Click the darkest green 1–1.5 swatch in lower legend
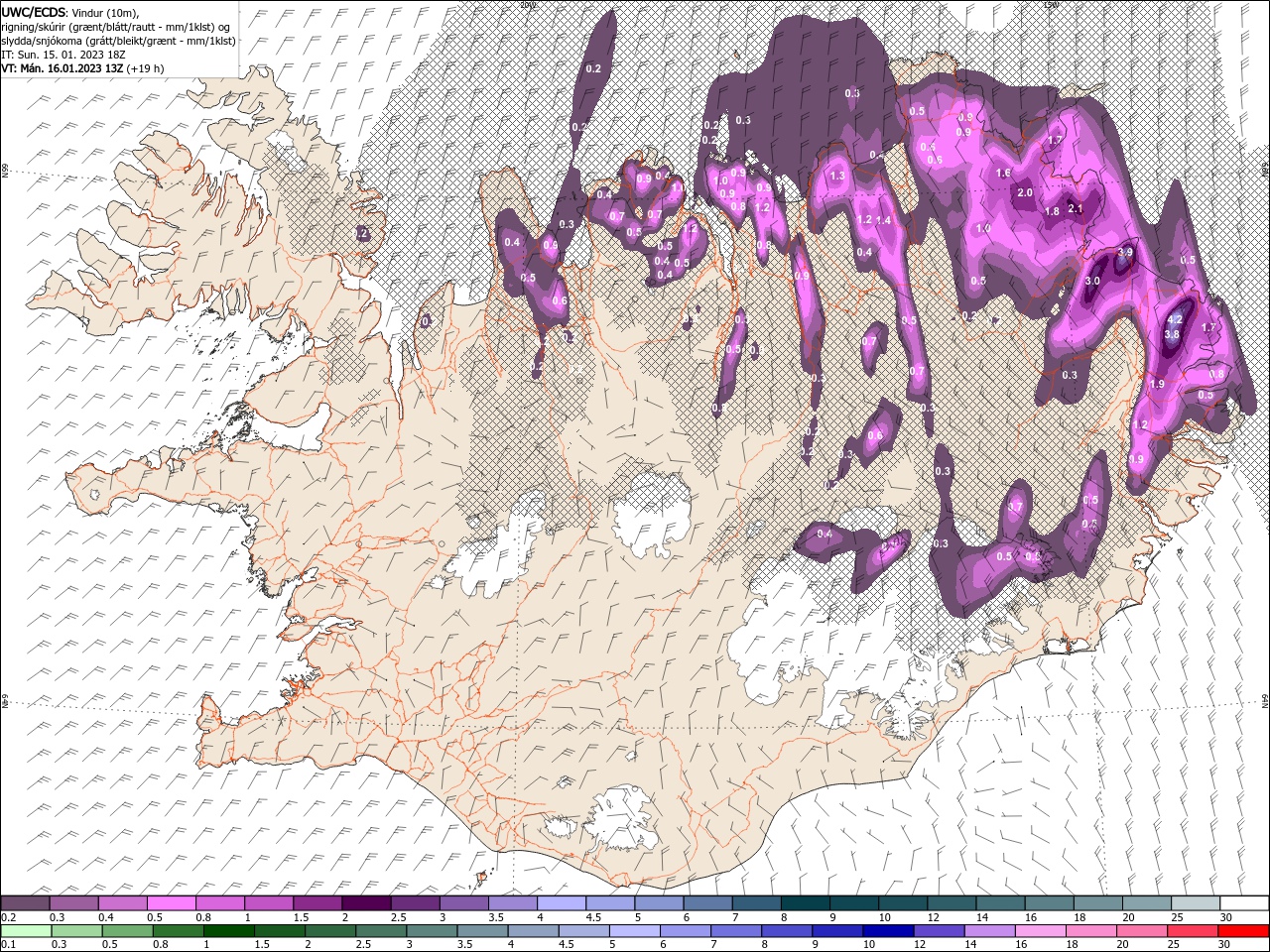The image size is (1270, 952). 228,931
